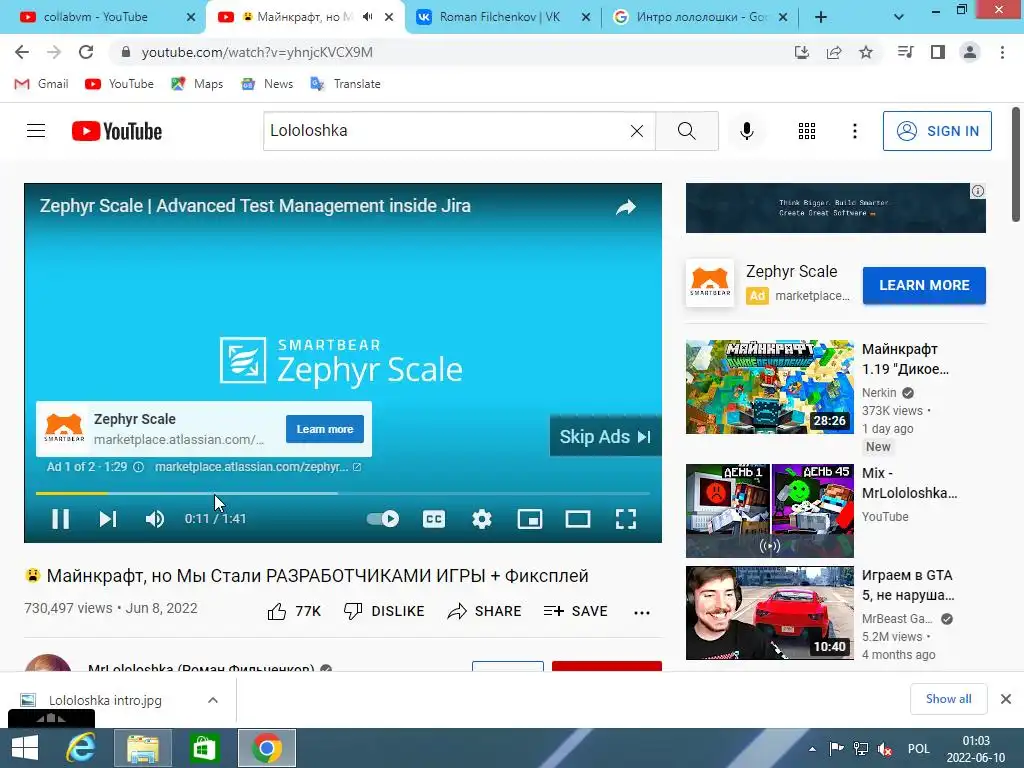Open the Играем в GTA 5 video thumbnail

[769, 613]
